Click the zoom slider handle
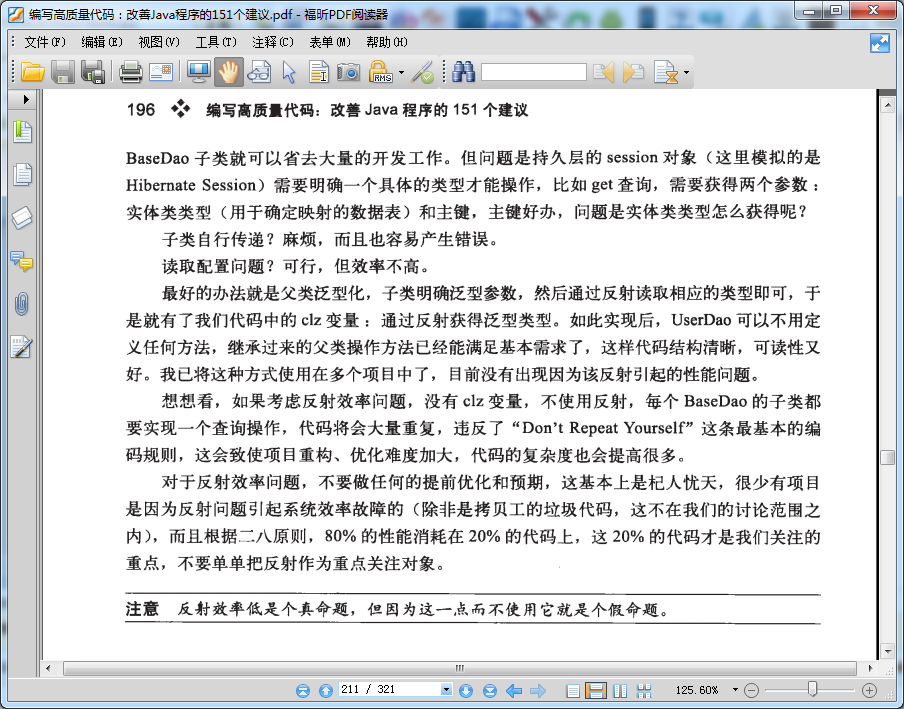 pyautogui.click(x=812, y=689)
